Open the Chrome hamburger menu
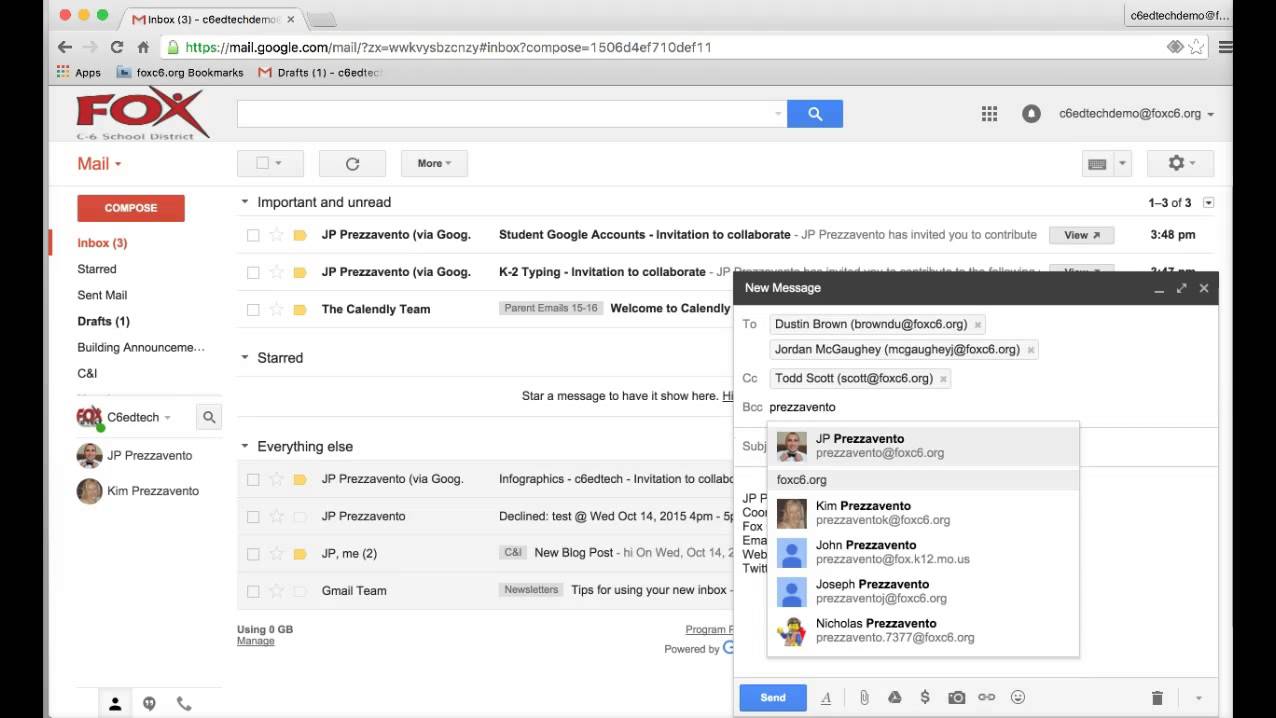Image resolution: width=1276 pixels, height=718 pixels. tap(1225, 47)
